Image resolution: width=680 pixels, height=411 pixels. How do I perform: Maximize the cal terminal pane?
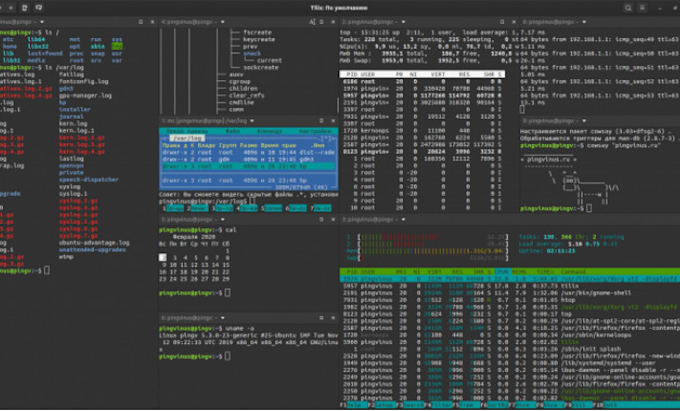pyautogui.click(x=322, y=220)
